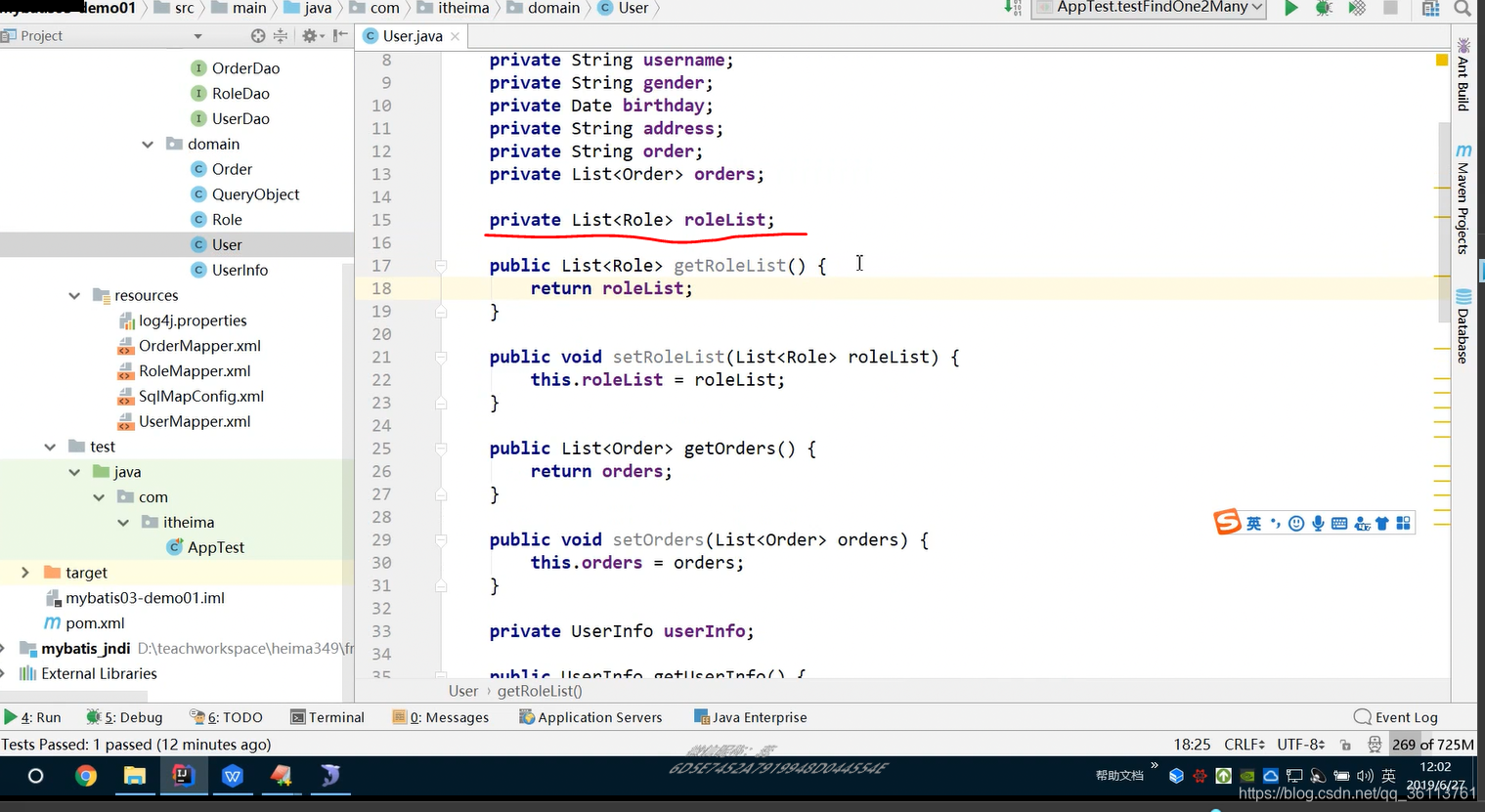1485x812 pixels.
Task: Open log4j.properties file
Action: [x=192, y=321]
